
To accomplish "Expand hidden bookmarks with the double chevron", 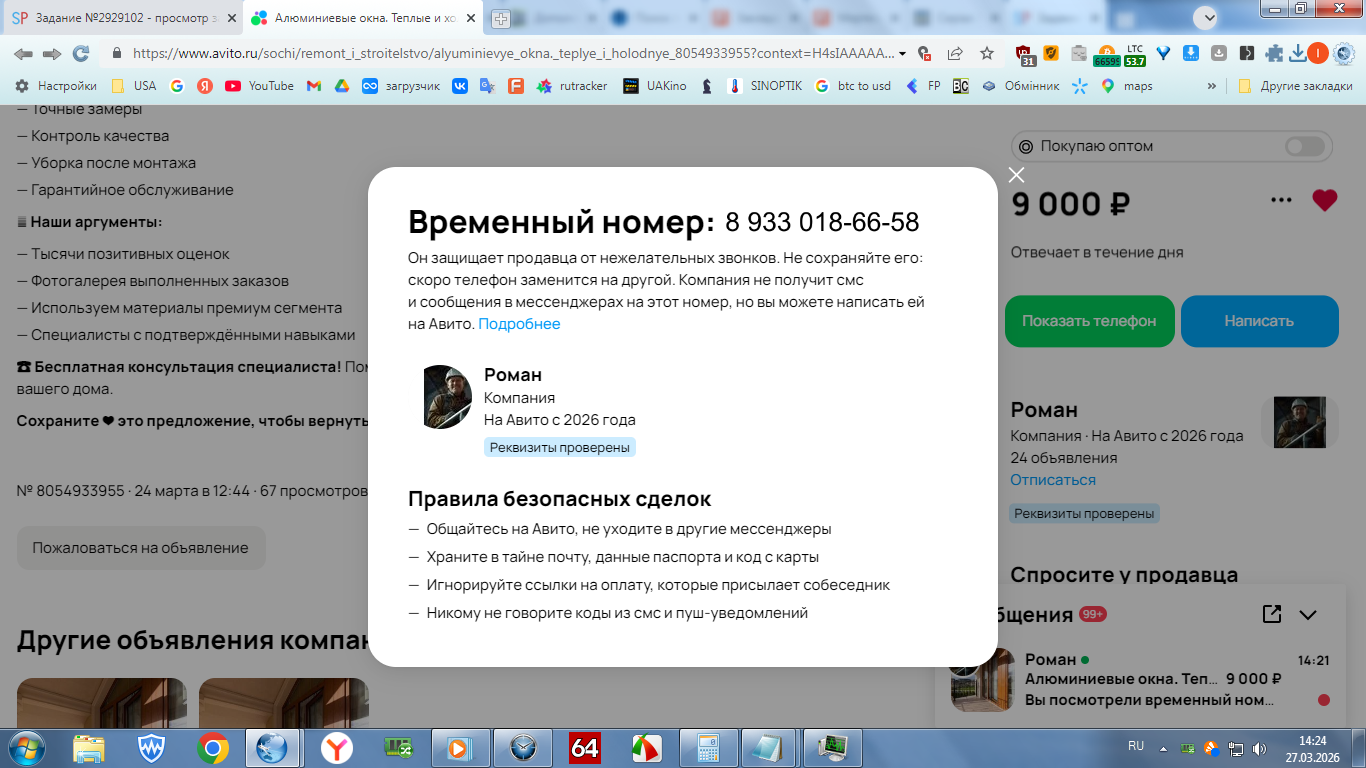I will (1212, 86).
